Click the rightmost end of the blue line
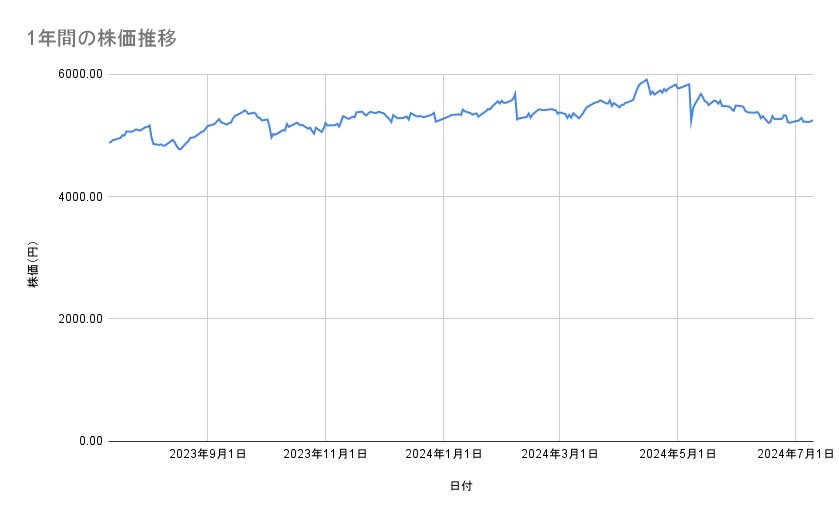The image size is (839, 519). coord(813,120)
